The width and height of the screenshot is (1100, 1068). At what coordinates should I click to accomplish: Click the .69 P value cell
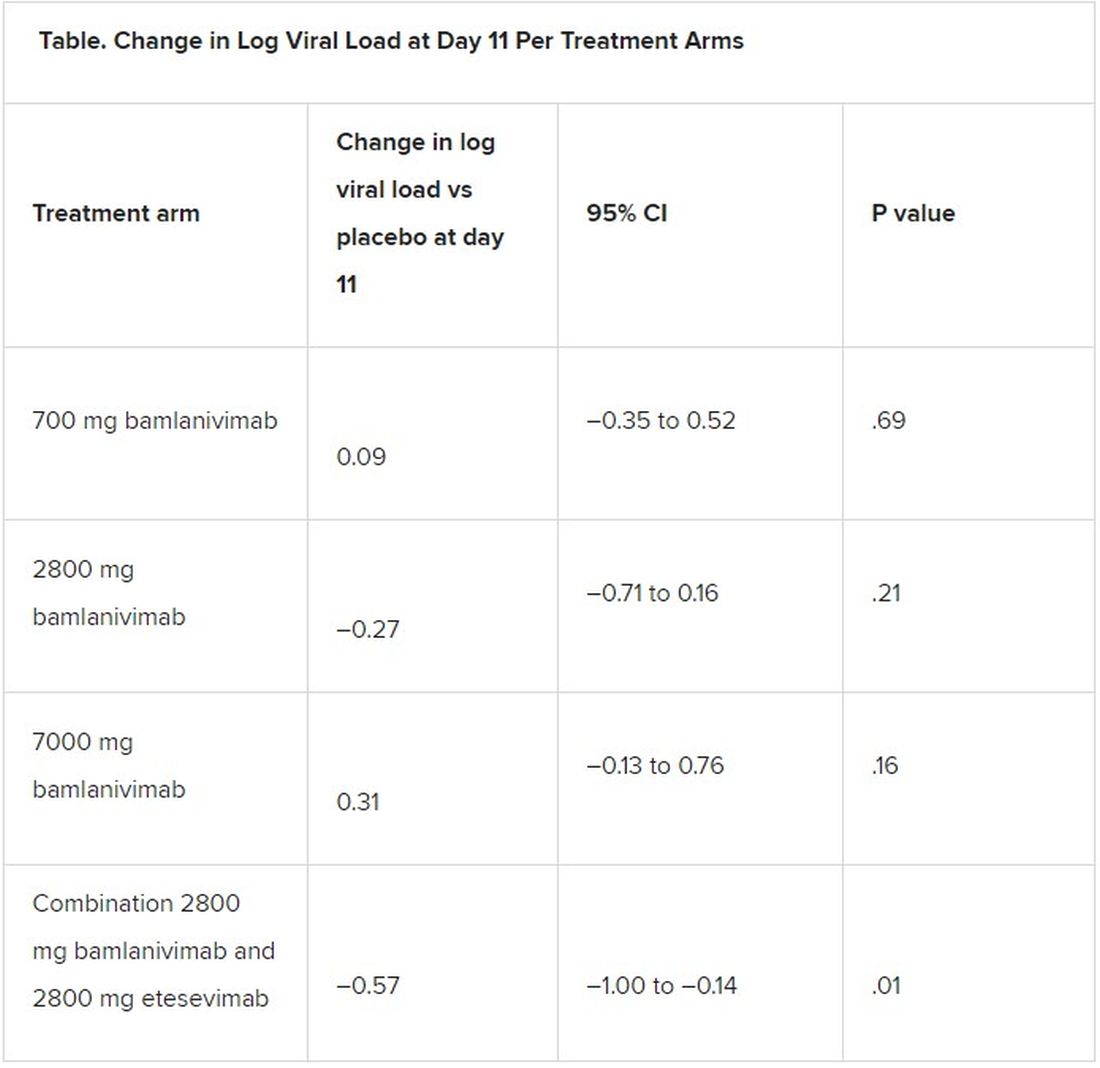[x=888, y=420]
